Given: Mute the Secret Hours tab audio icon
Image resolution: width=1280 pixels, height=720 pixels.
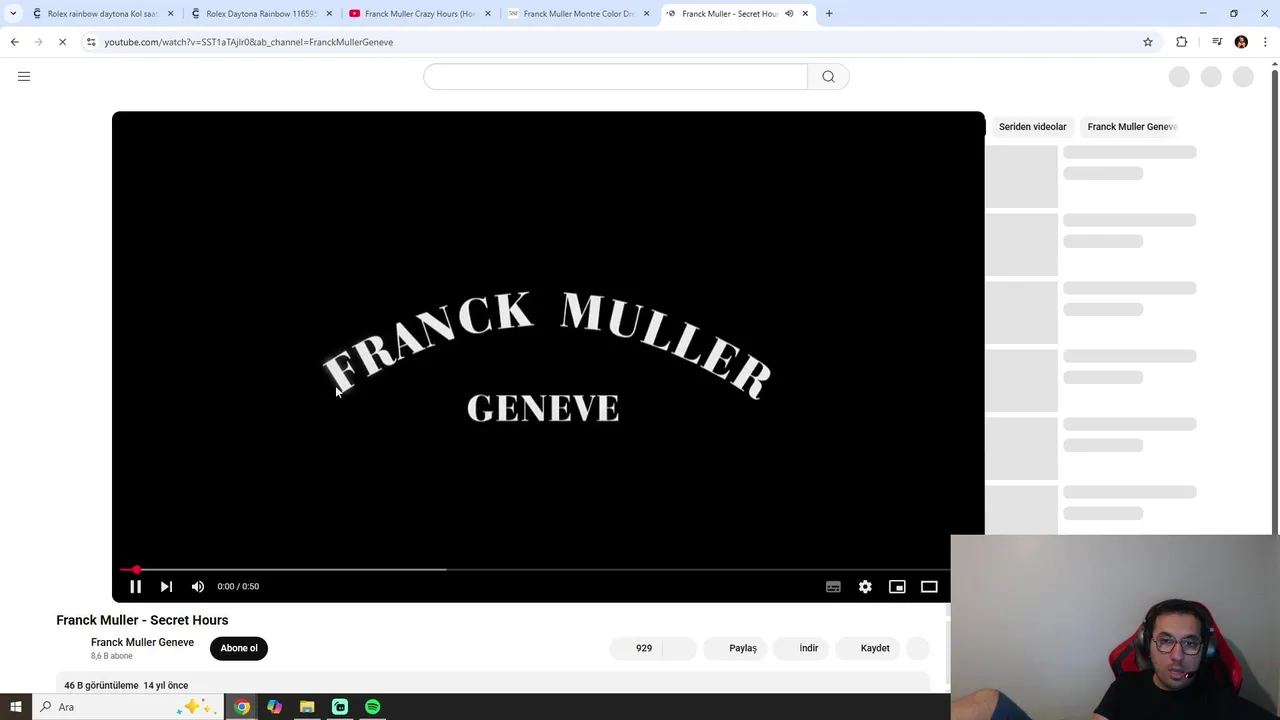Looking at the screenshot, I should point(789,14).
